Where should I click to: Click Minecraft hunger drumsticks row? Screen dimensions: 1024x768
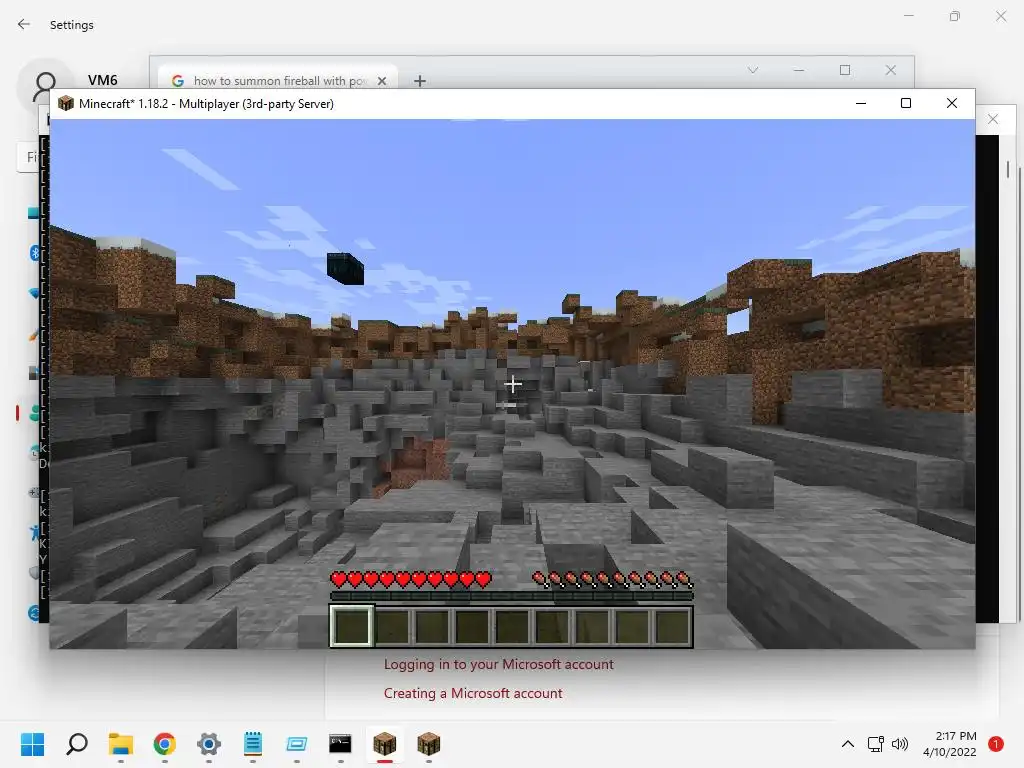tap(613, 579)
